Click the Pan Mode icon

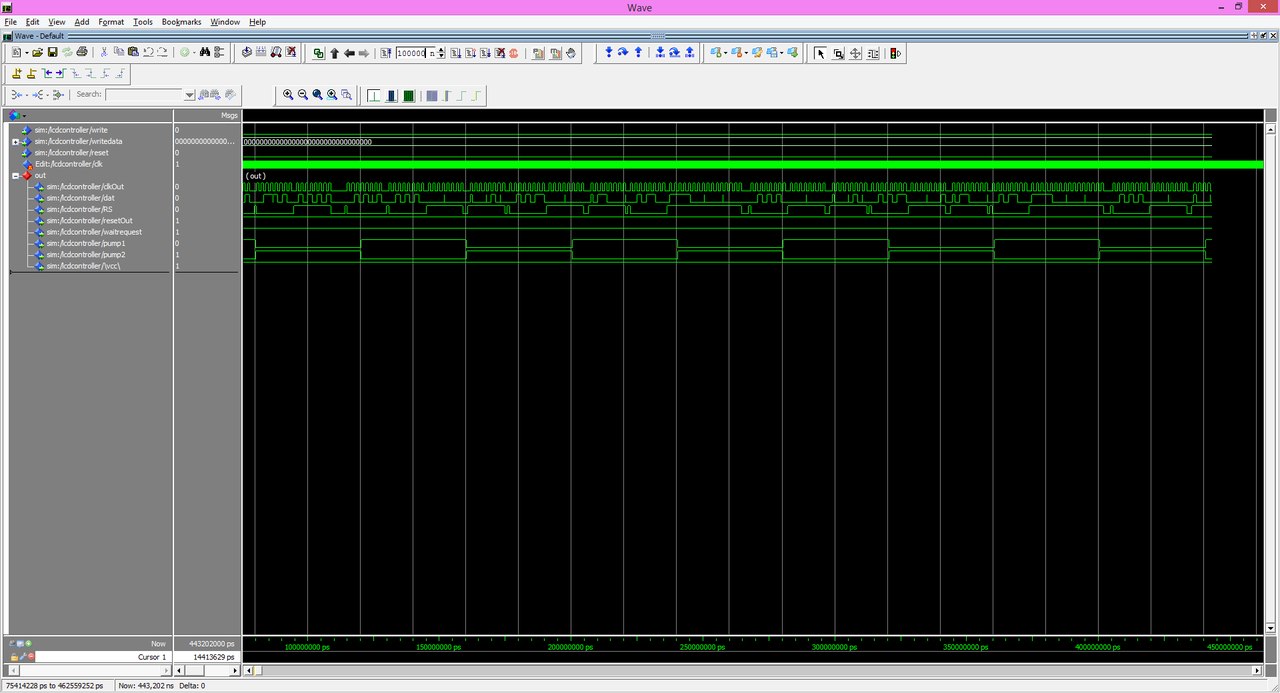tap(855, 53)
